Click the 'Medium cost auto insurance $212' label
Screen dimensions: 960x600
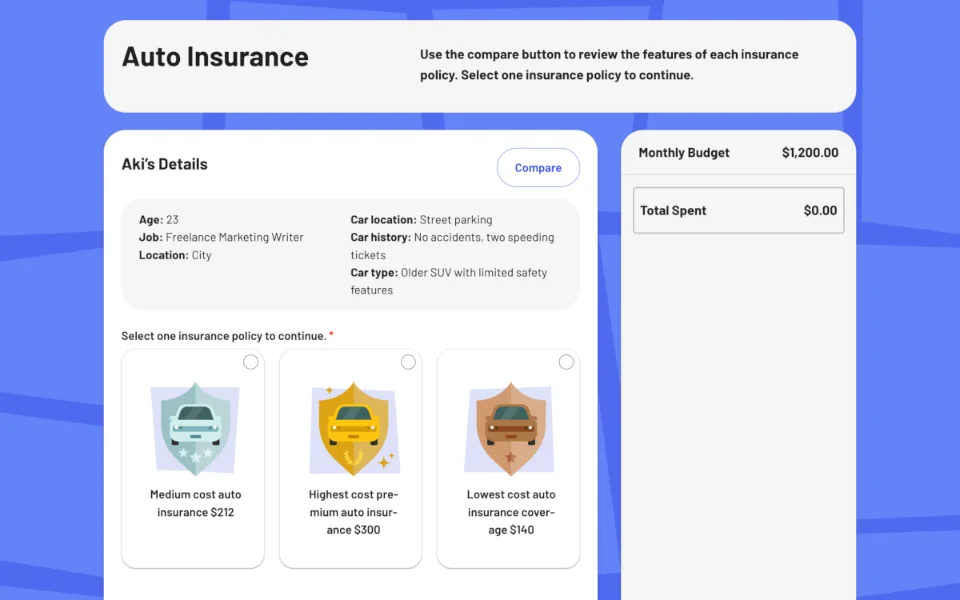point(195,503)
